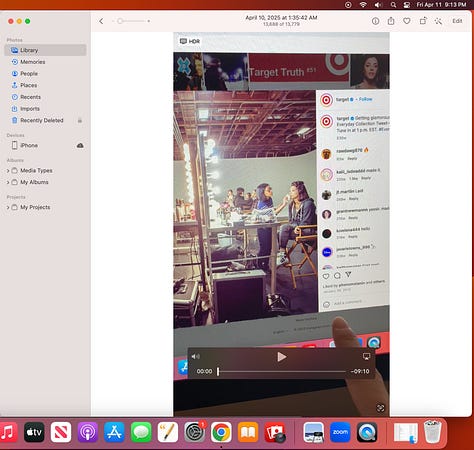The image size is (474, 450).
Task: Click the clock showing Fri Apr 11
Action: 441,5
